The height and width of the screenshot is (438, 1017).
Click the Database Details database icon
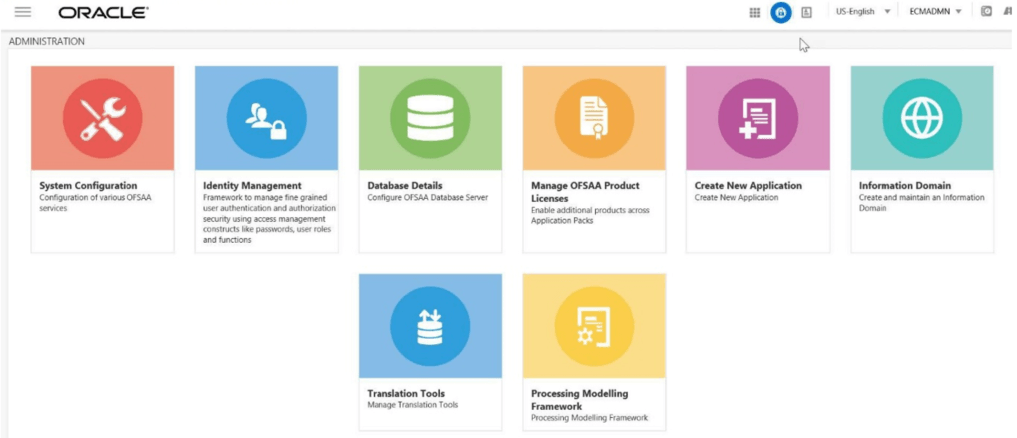pos(430,118)
